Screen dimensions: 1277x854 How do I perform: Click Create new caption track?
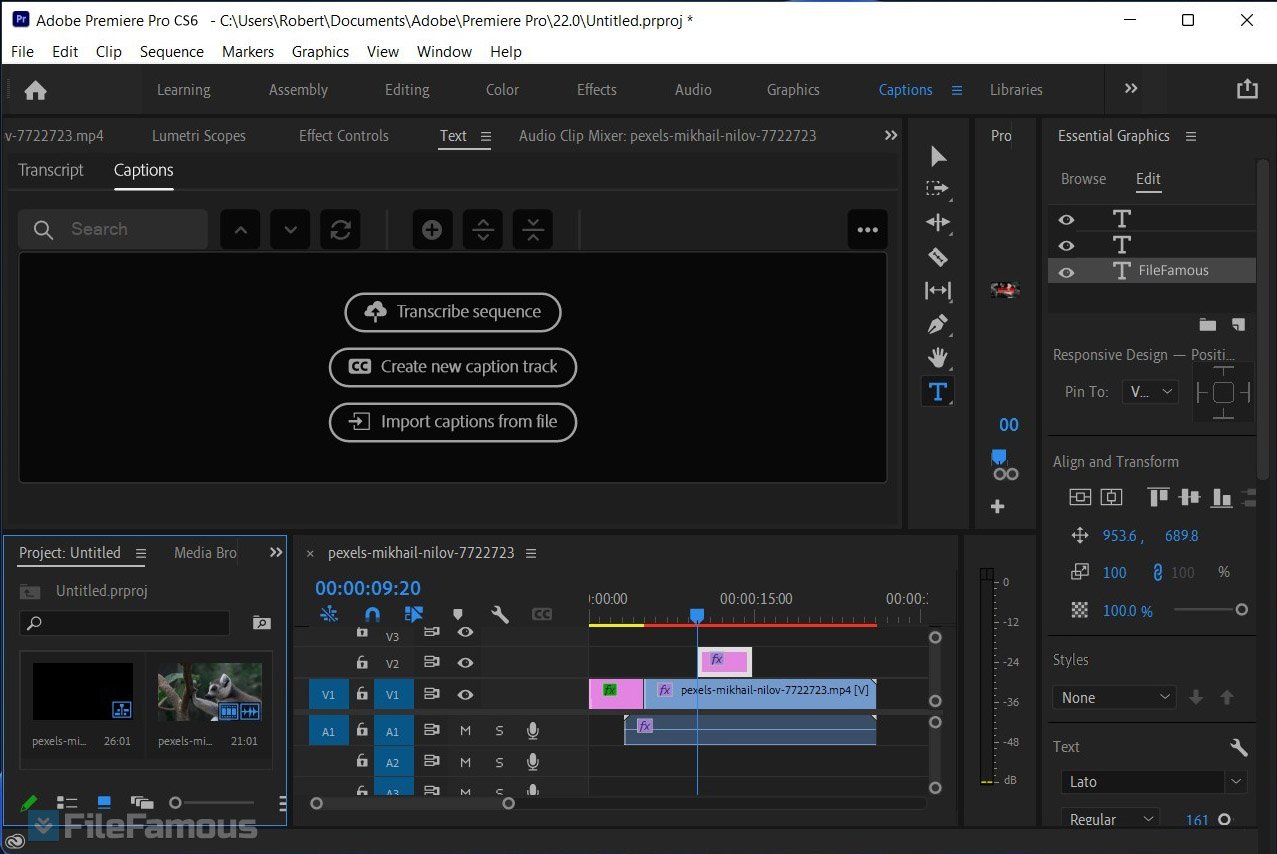pos(453,367)
